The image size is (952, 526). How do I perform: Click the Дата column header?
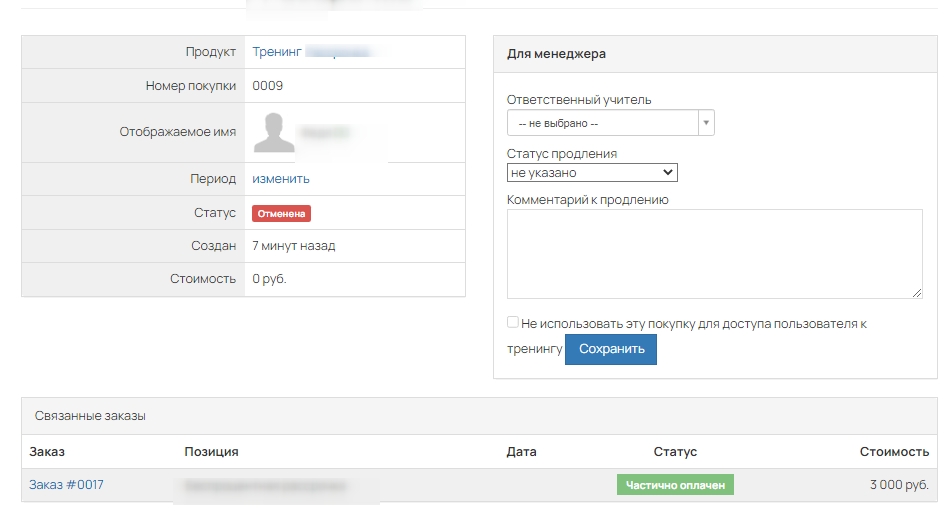[x=521, y=452]
